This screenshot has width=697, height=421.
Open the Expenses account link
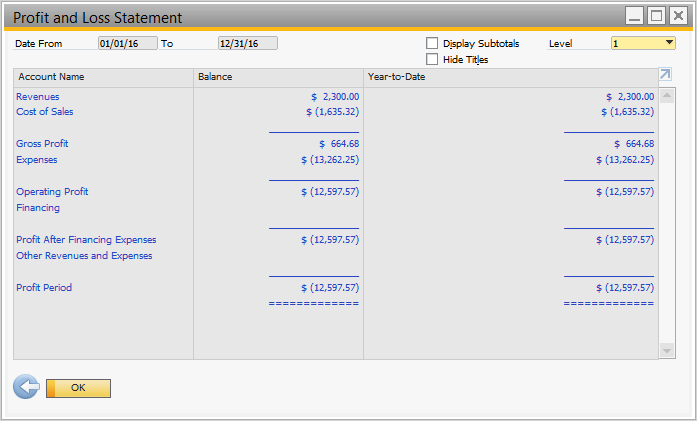click(37, 160)
